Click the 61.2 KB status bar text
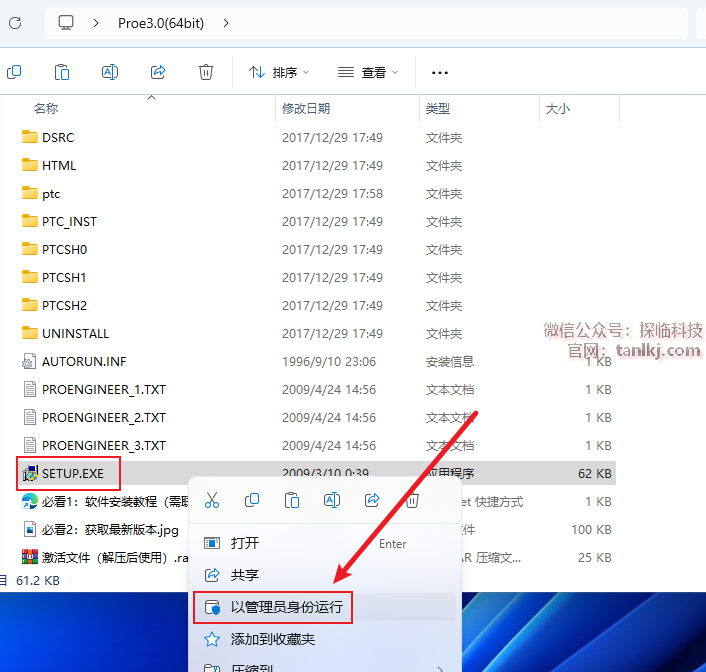Viewport: 706px width, 672px height. point(38,581)
